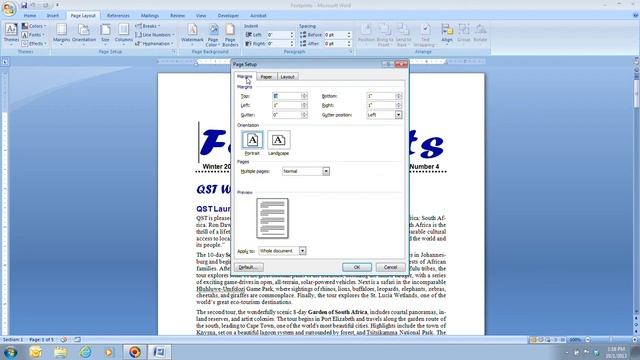The height and width of the screenshot is (360, 640).
Task: Click Bring to Front icon
Action: click(x=384, y=35)
